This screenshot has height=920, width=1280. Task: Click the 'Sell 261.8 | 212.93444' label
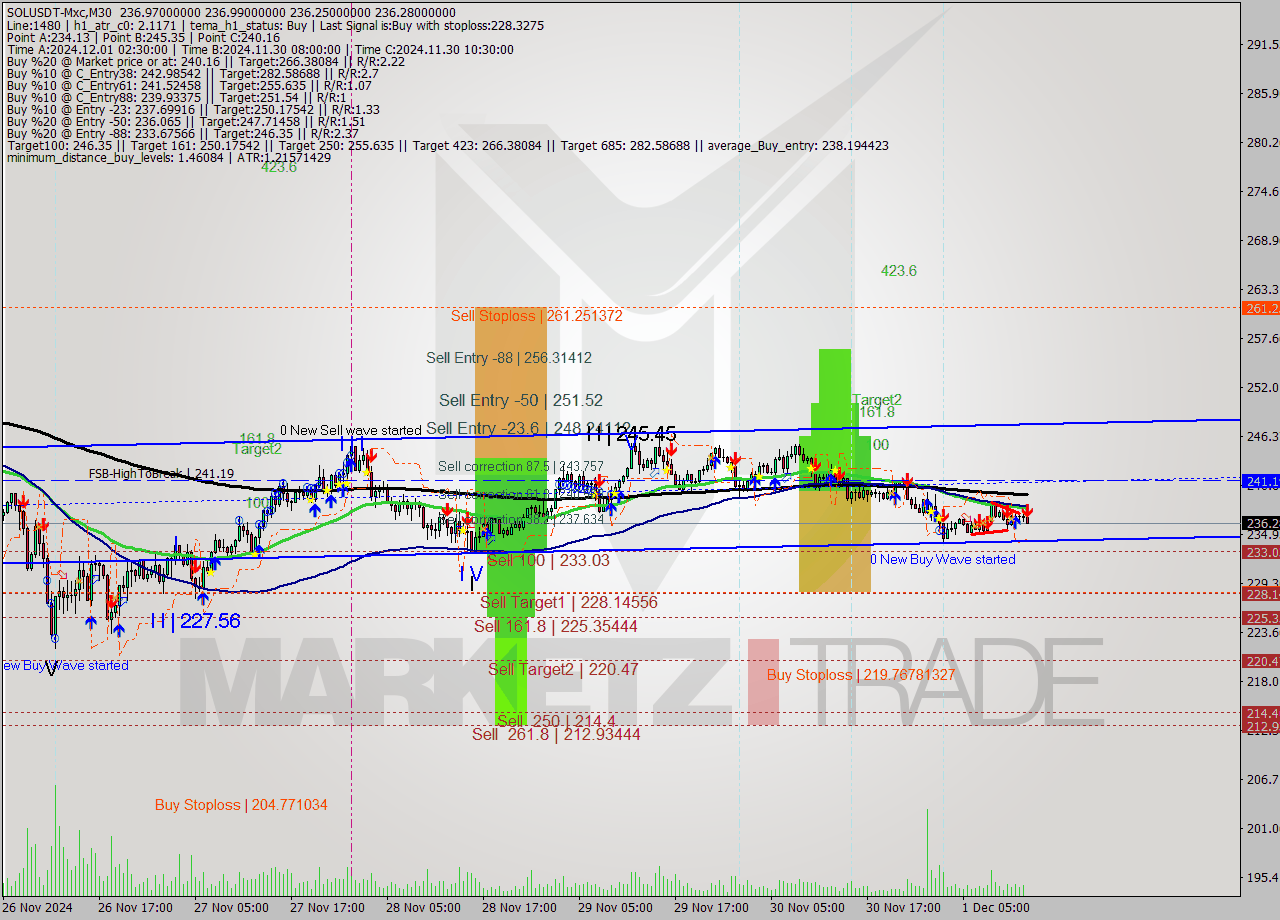click(x=556, y=734)
